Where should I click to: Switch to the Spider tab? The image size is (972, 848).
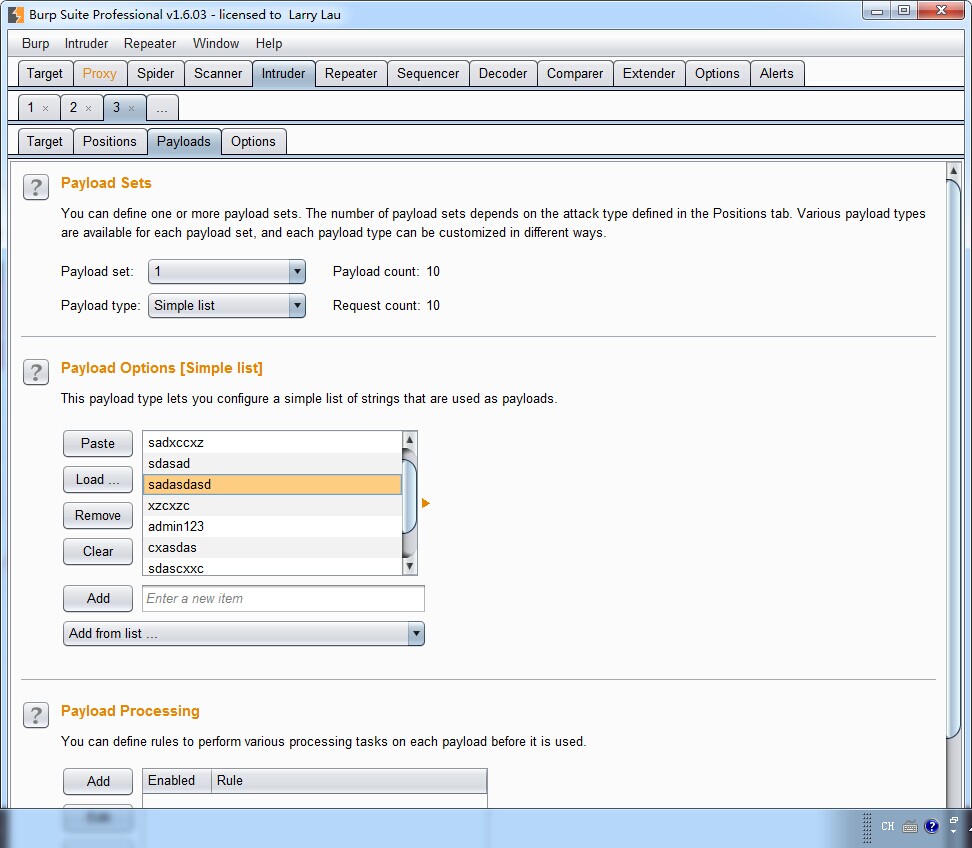click(156, 73)
